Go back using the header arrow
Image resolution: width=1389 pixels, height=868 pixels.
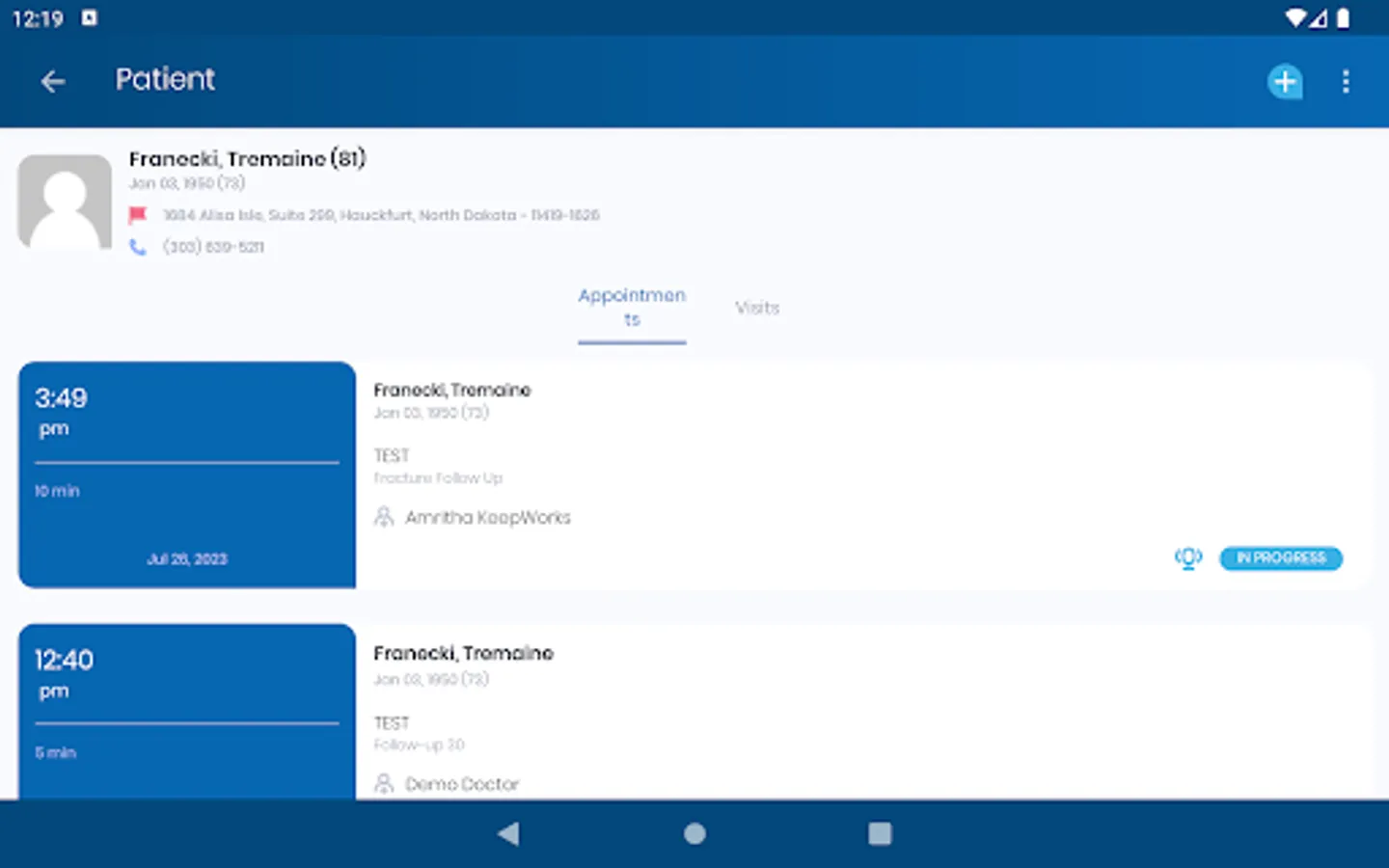pos(53,82)
